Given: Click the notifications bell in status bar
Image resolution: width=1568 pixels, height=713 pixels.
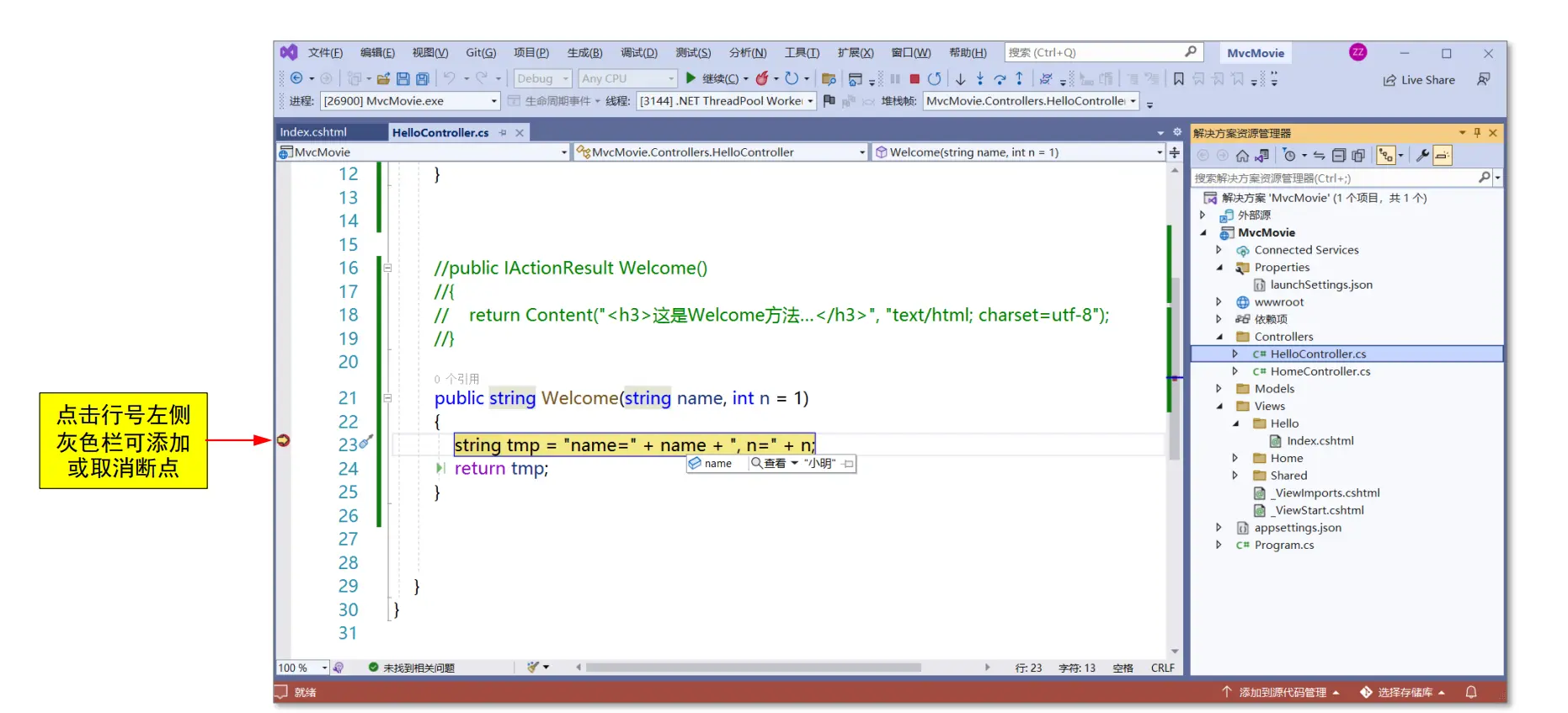Looking at the screenshot, I should tap(1471, 692).
